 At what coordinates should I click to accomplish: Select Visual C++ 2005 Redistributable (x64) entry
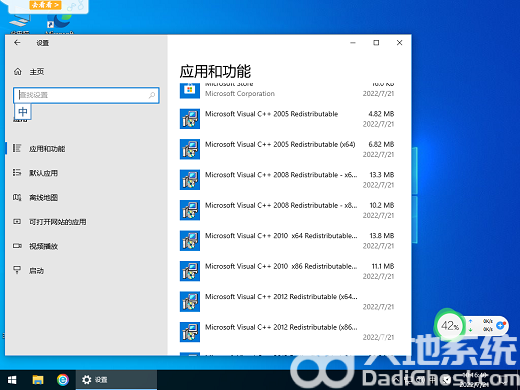click(280, 144)
